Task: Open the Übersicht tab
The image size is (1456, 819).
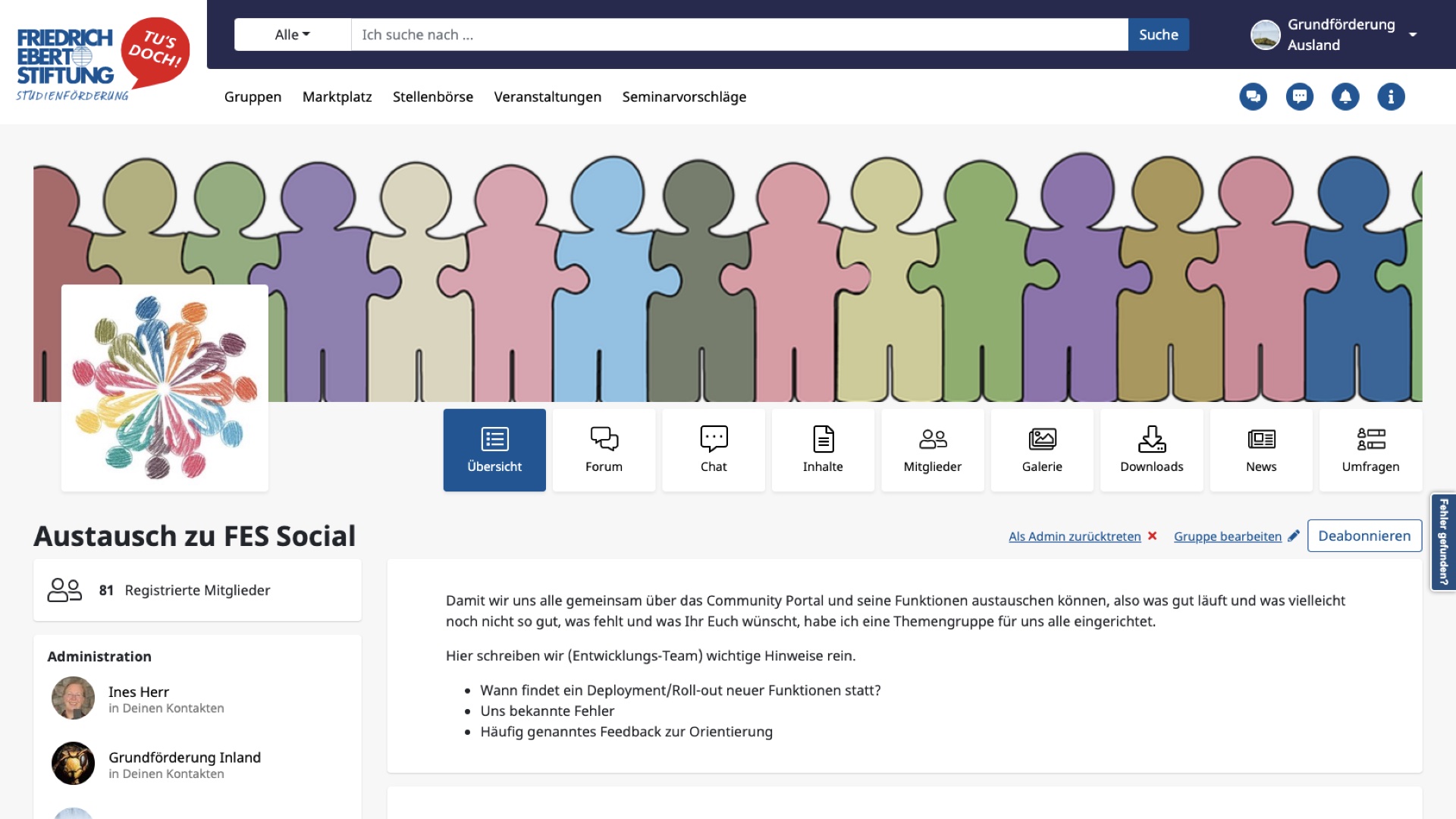Action: click(494, 450)
